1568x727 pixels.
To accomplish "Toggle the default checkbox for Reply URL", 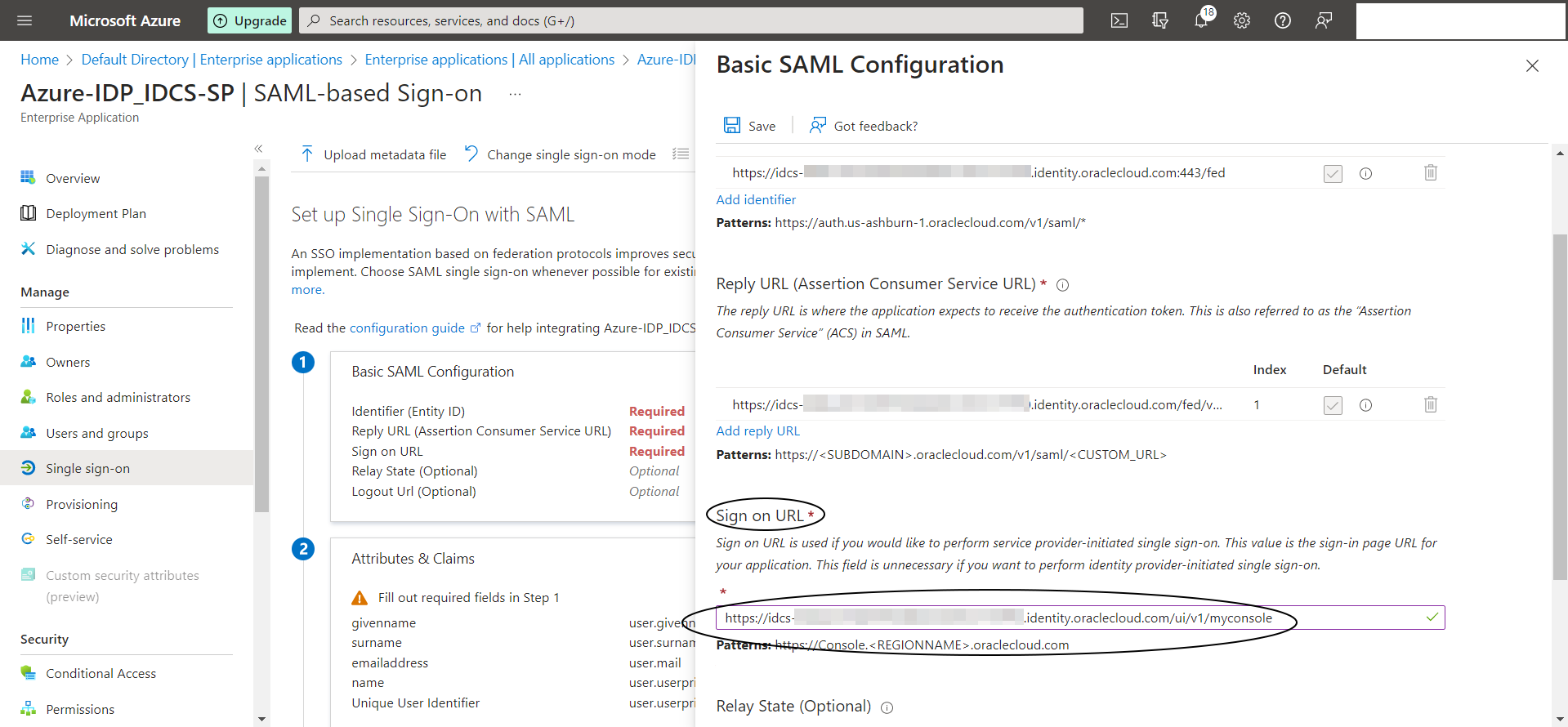I will (x=1333, y=405).
